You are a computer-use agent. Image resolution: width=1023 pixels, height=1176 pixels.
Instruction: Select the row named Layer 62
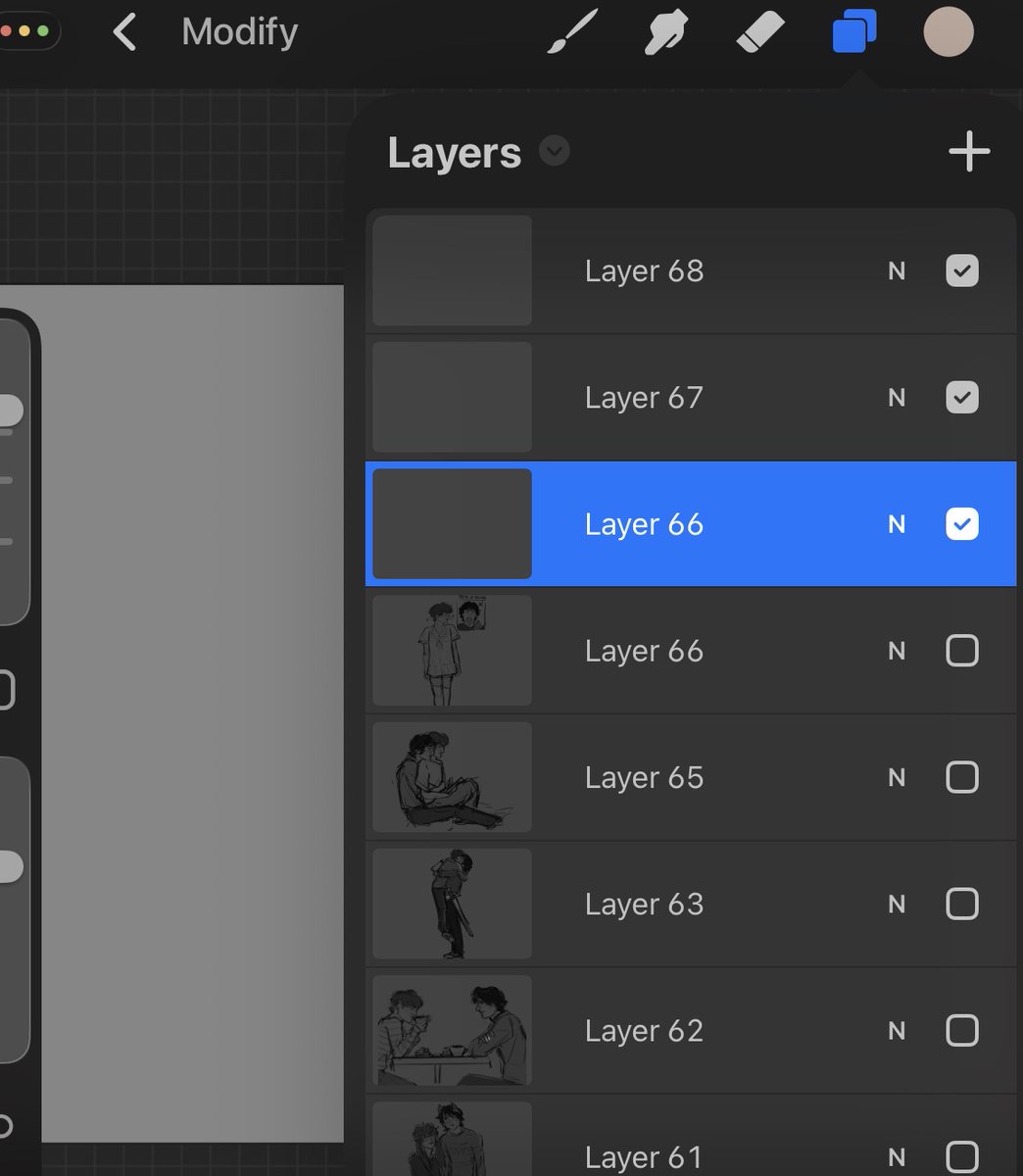691,1030
